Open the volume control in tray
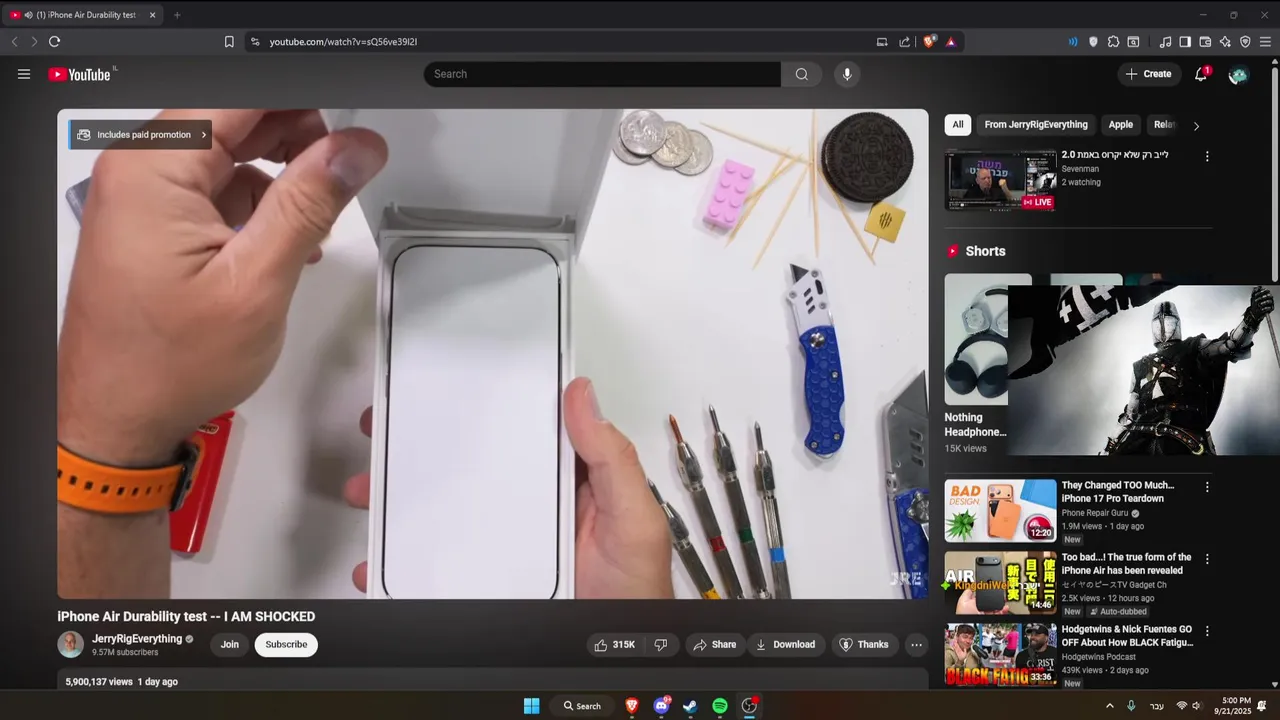The height and width of the screenshot is (720, 1280). tap(1196, 706)
